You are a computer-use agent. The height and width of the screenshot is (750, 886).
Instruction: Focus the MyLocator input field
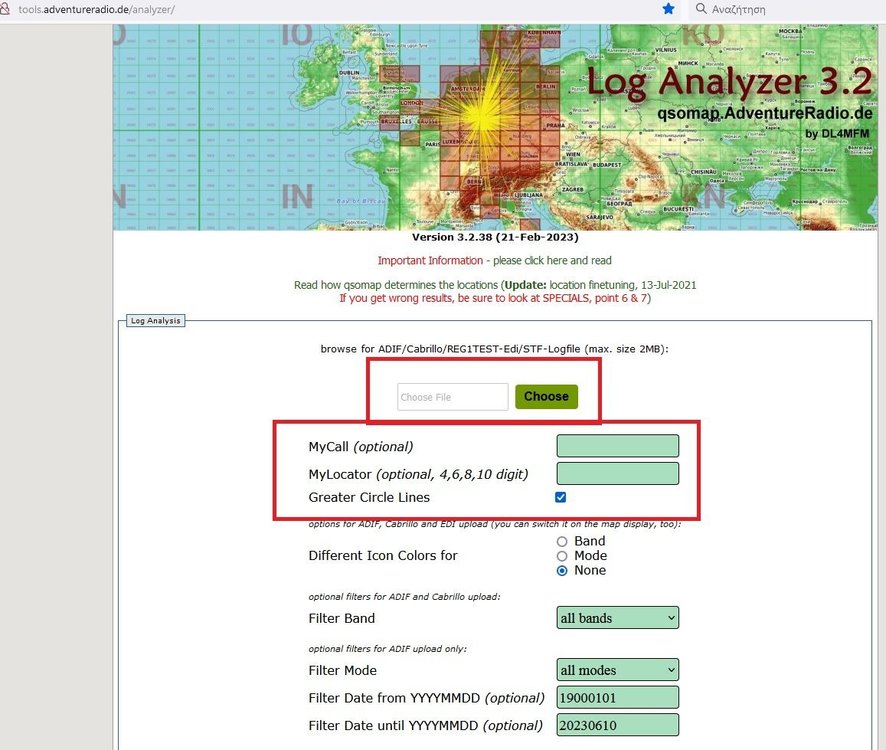pos(617,473)
